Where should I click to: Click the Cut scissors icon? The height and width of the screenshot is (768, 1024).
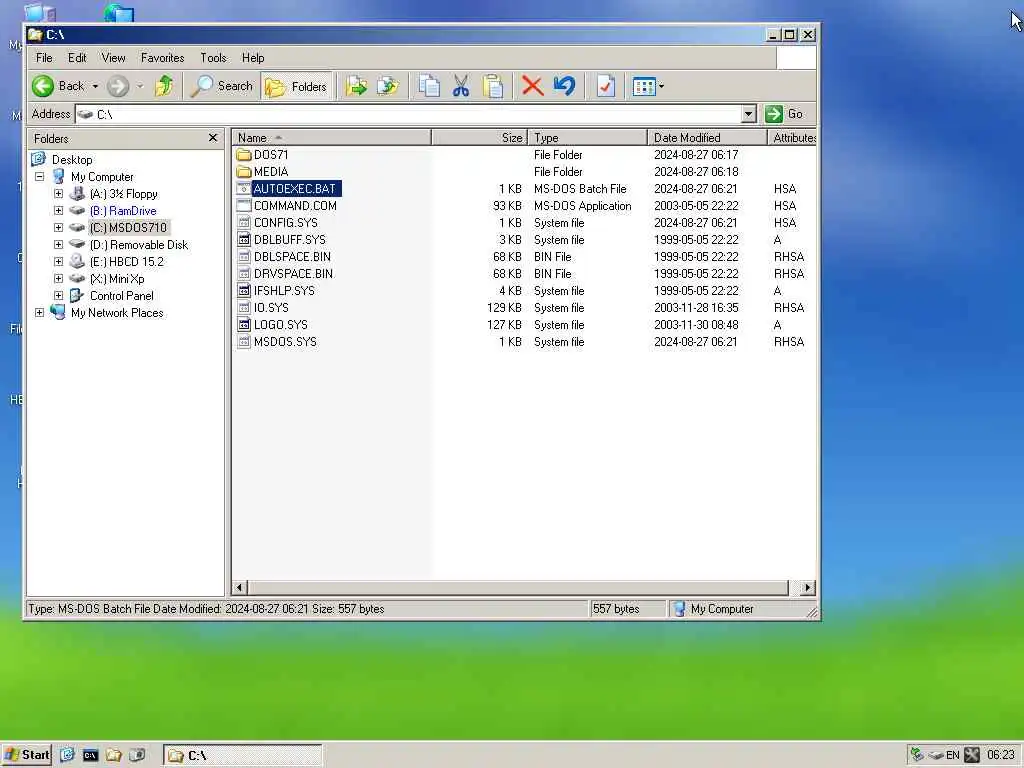(461, 86)
